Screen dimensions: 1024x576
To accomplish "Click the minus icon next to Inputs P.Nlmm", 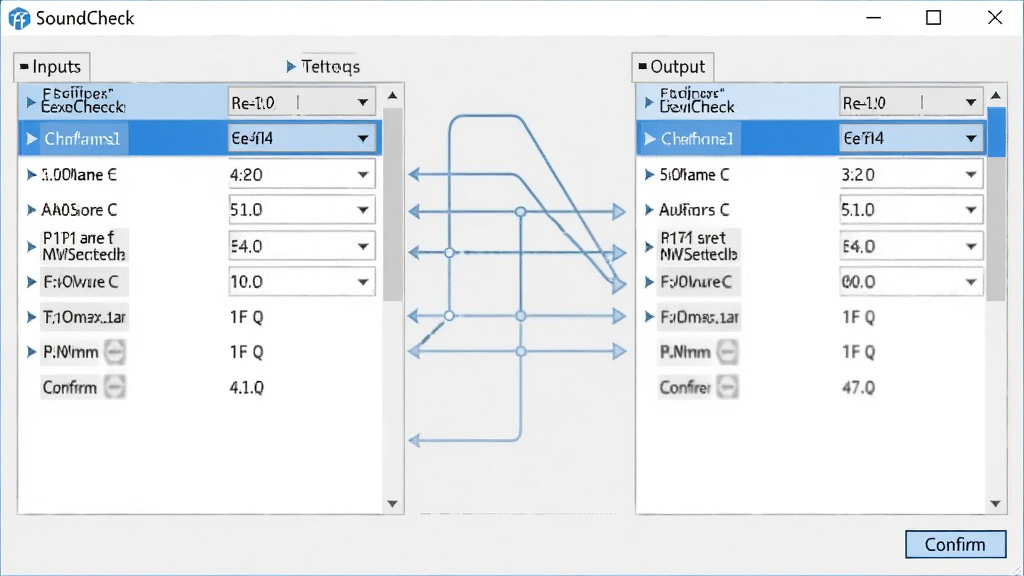I will tap(115, 352).
